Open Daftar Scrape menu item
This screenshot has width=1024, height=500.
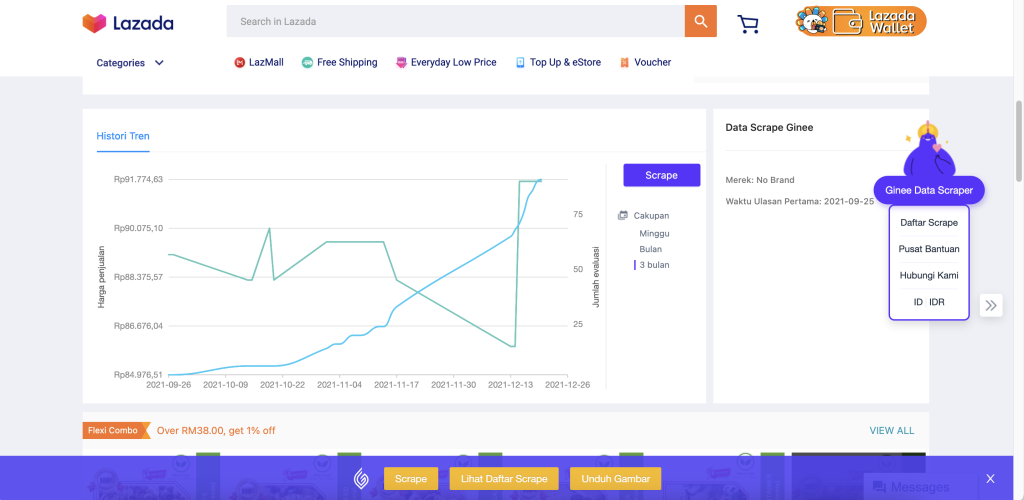point(929,223)
